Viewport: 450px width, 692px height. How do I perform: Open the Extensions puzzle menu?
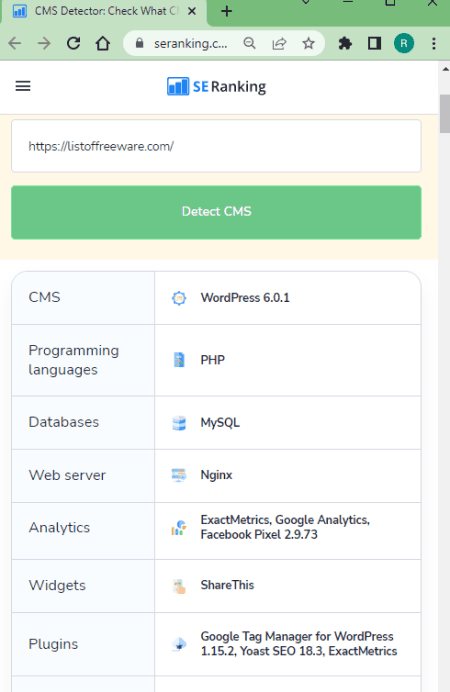(345, 43)
